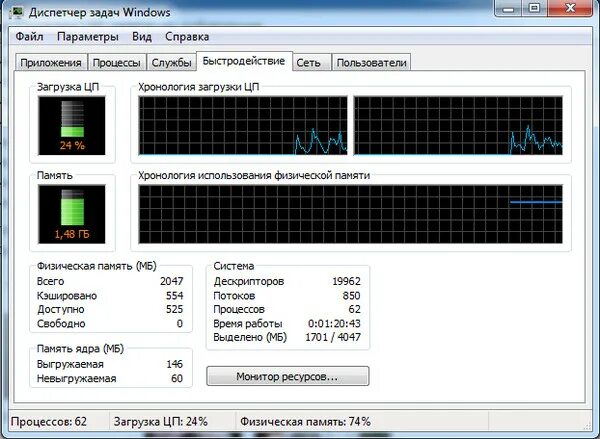Image resolution: width=600 pixels, height=439 pixels.
Task: Open the Справка menu
Action: click(187, 37)
